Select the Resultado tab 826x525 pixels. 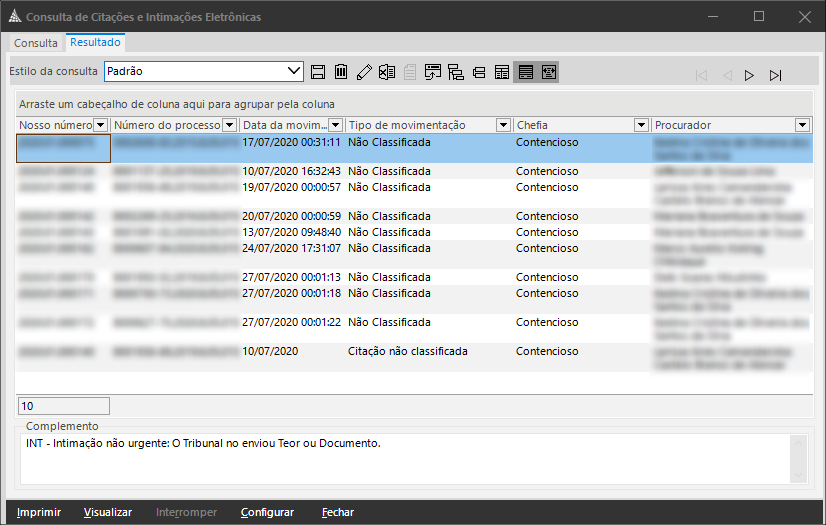pos(96,43)
